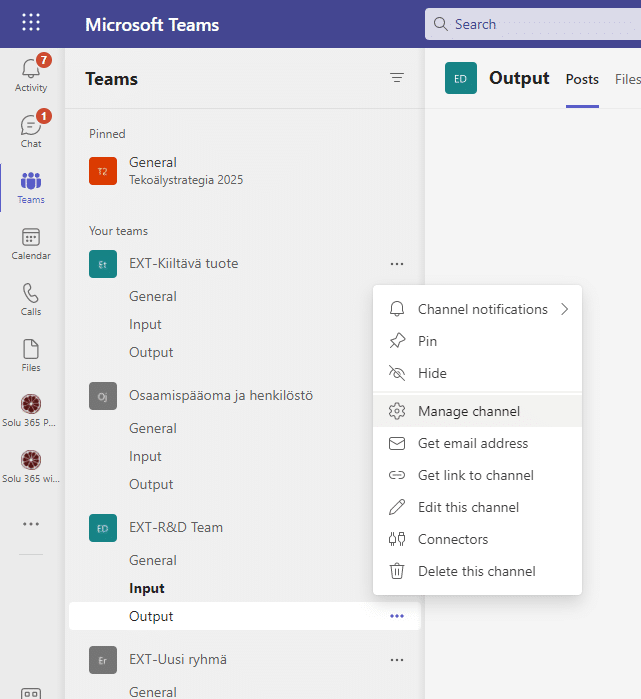
Task: Choose Pin from context menu
Action: pyautogui.click(x=477, y=341)
